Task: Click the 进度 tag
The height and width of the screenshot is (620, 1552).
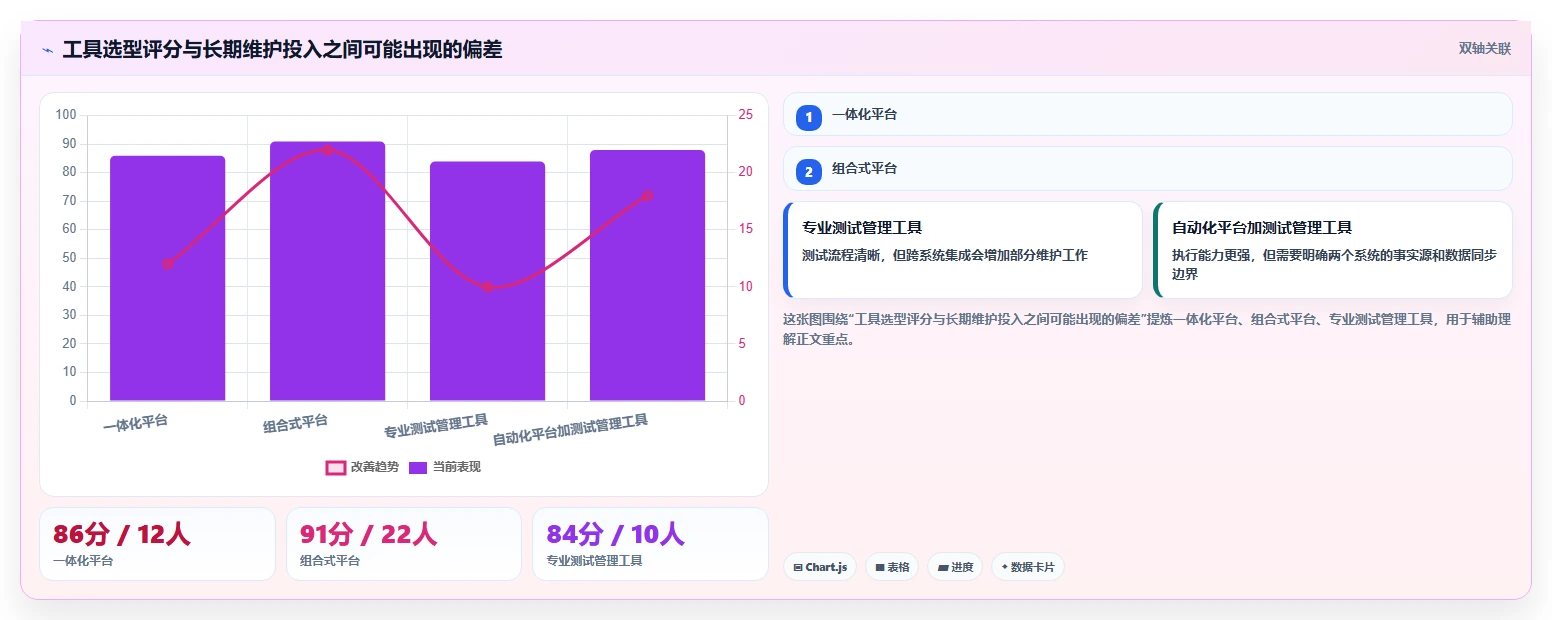Action: point(955,567)
